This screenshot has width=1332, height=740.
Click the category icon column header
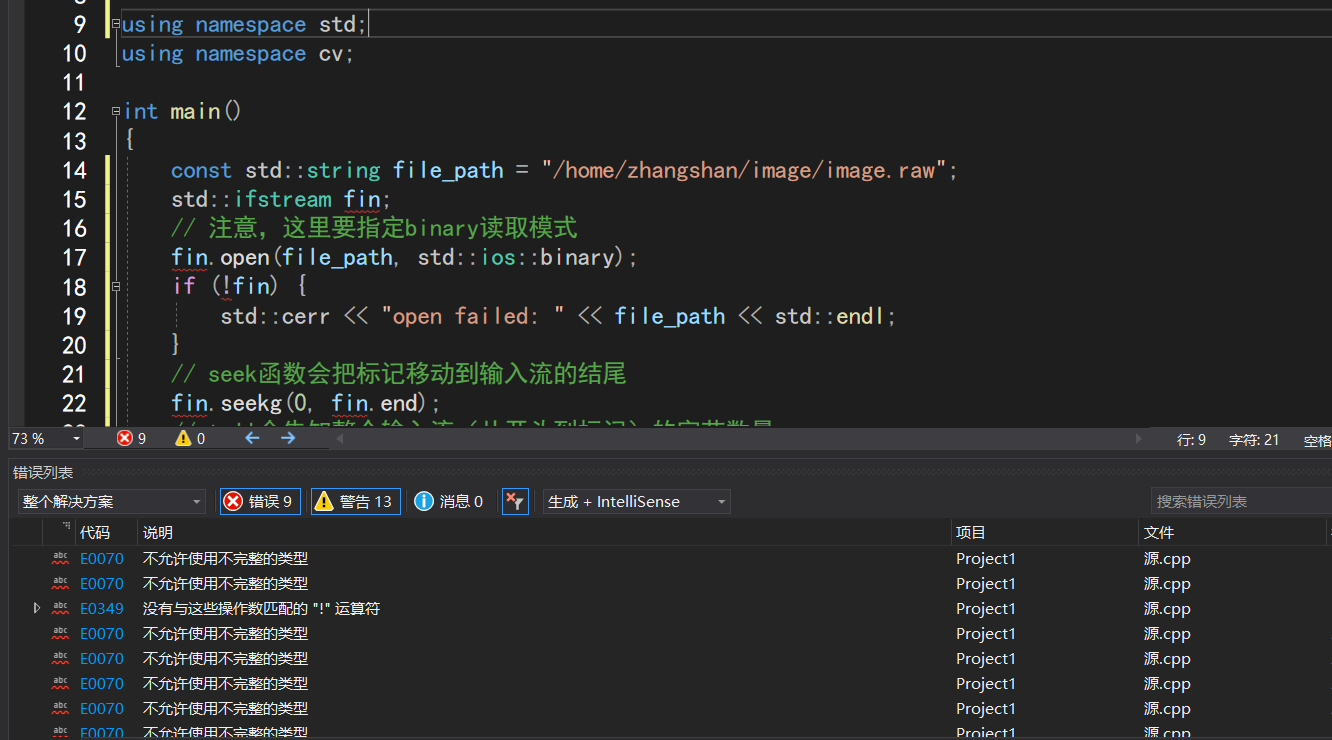61,532
